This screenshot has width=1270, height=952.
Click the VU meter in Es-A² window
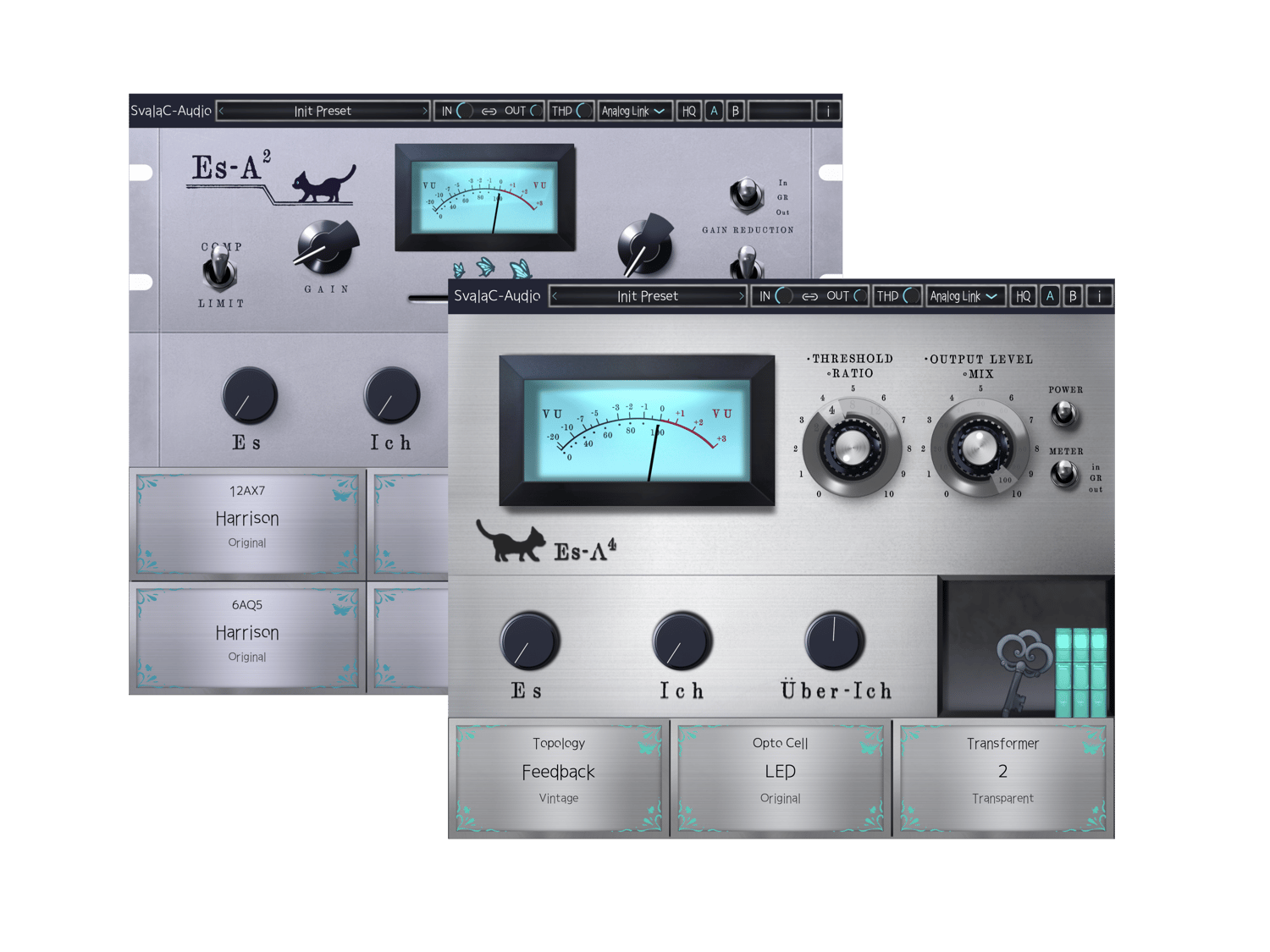[x=485, y=198]
